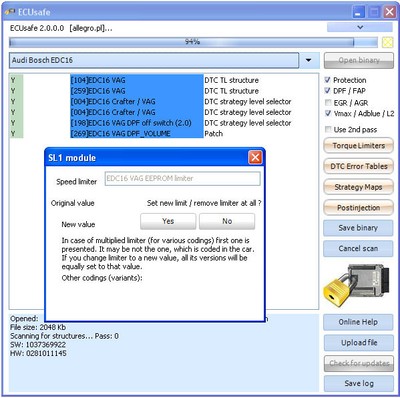Image resolution: width=400 pixels, height=398 pixels.
Task: Click Yes to set new limit
Action: click(x=168, y=221)
